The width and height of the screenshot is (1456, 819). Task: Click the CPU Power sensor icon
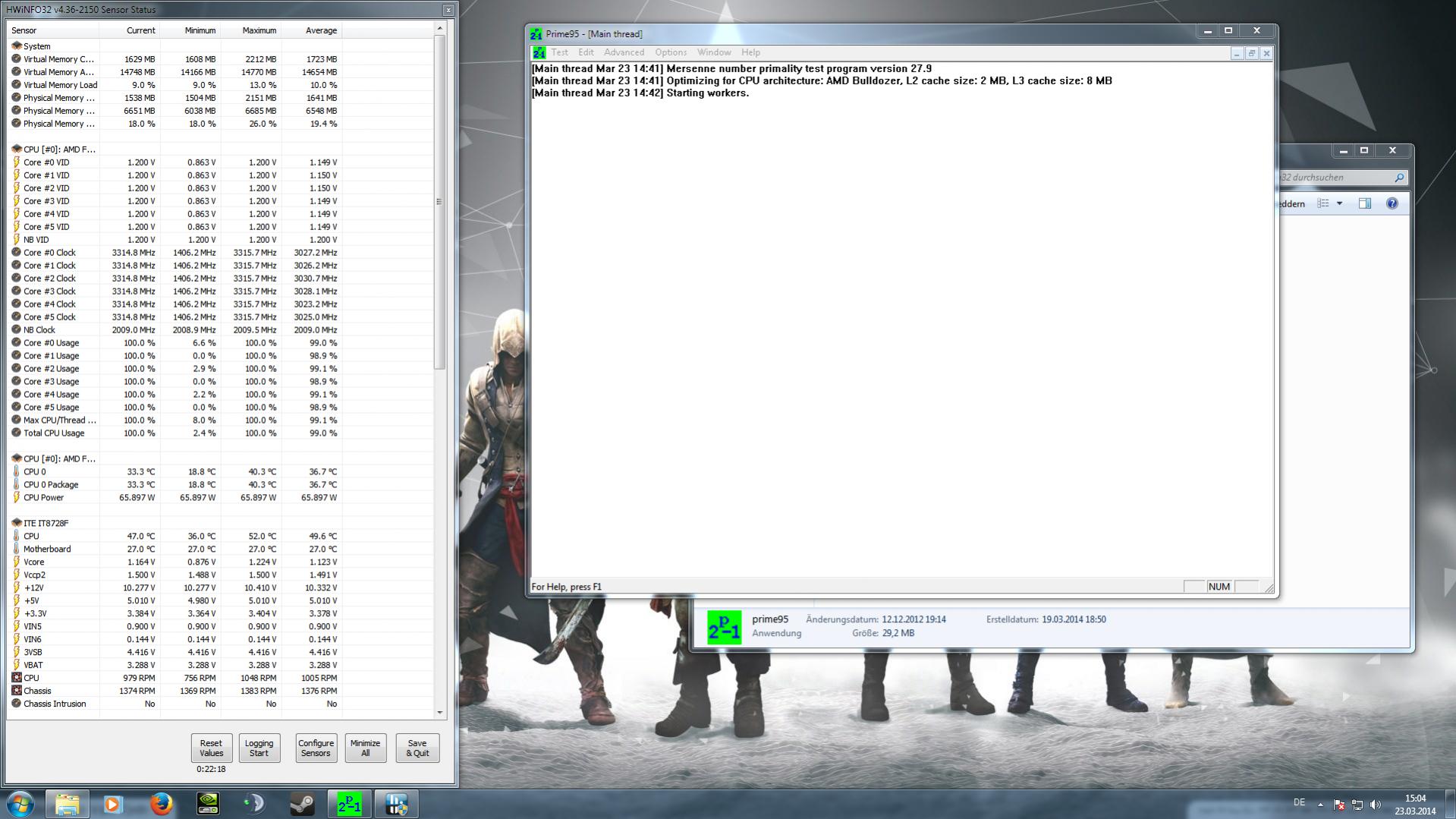pos(17,497)
